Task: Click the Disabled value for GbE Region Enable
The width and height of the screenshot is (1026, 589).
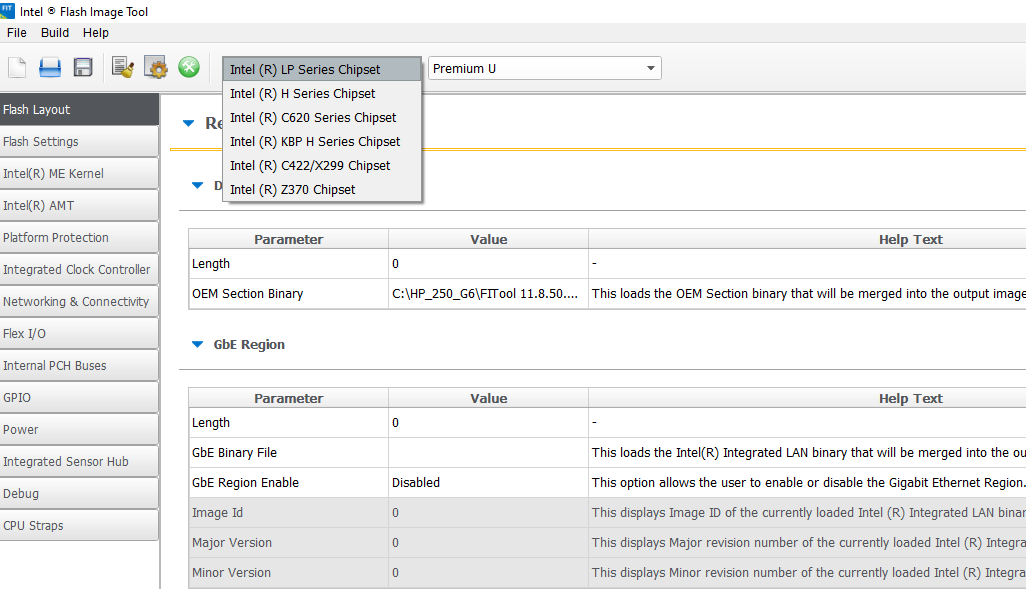Action: (488, 483)
